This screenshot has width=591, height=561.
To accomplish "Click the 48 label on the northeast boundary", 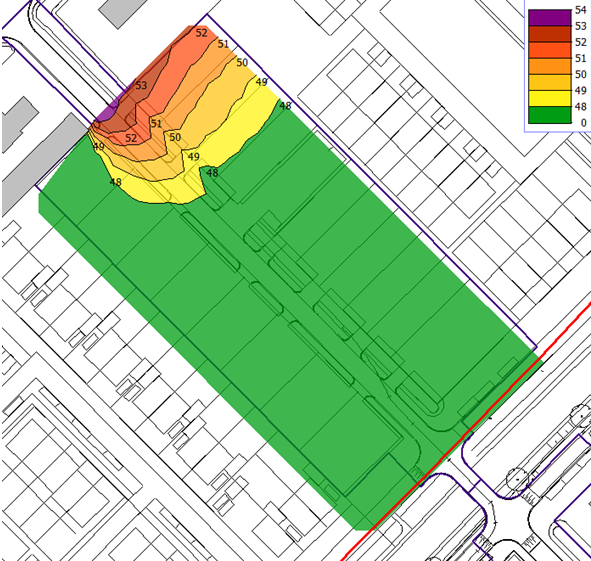I will coord(285,106).
